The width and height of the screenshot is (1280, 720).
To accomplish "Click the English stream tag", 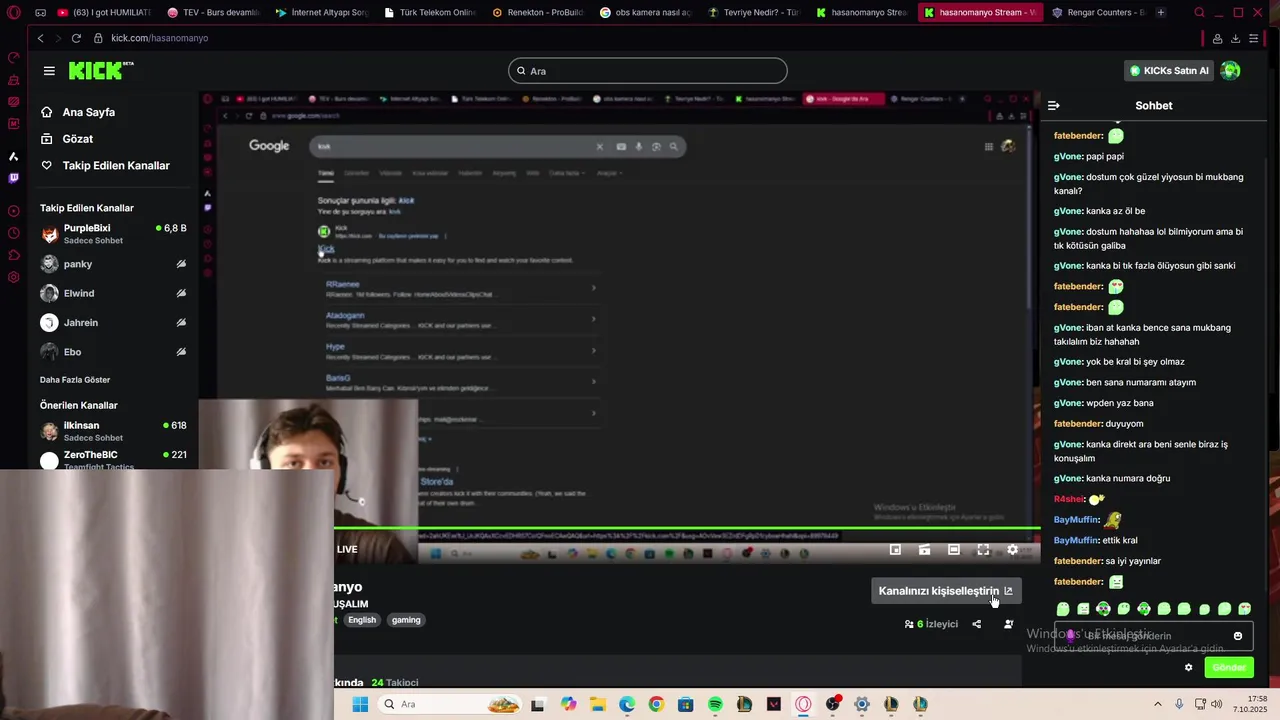I will 362,620.
